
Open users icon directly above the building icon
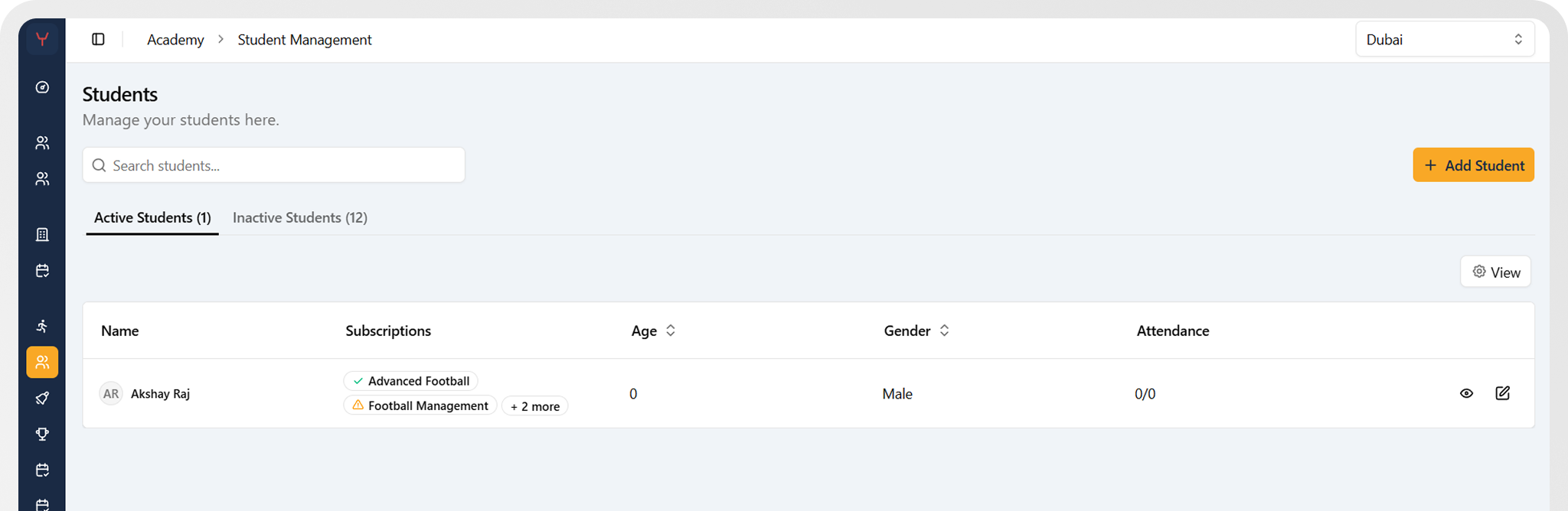point(42,179)
